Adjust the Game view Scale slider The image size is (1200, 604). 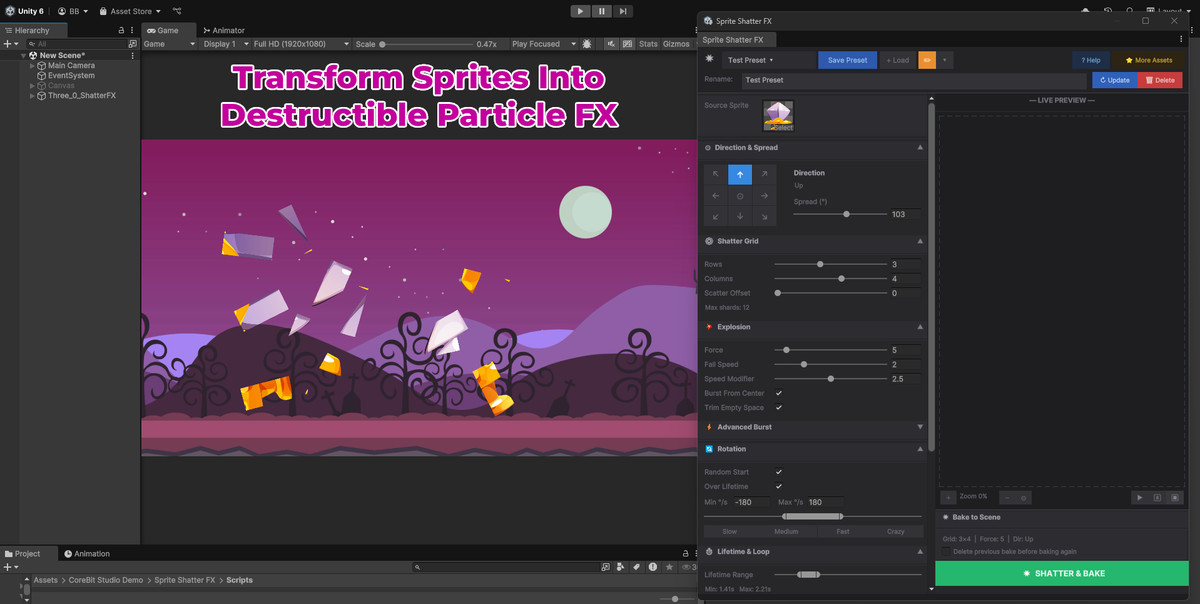[425, 44]
